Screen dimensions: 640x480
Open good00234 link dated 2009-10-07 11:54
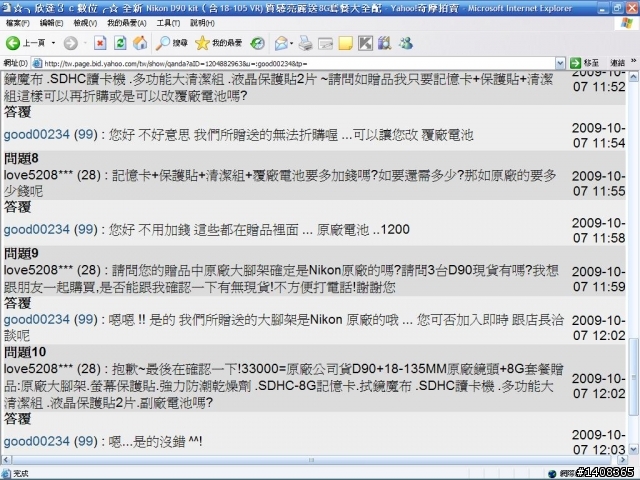point(37,134)
